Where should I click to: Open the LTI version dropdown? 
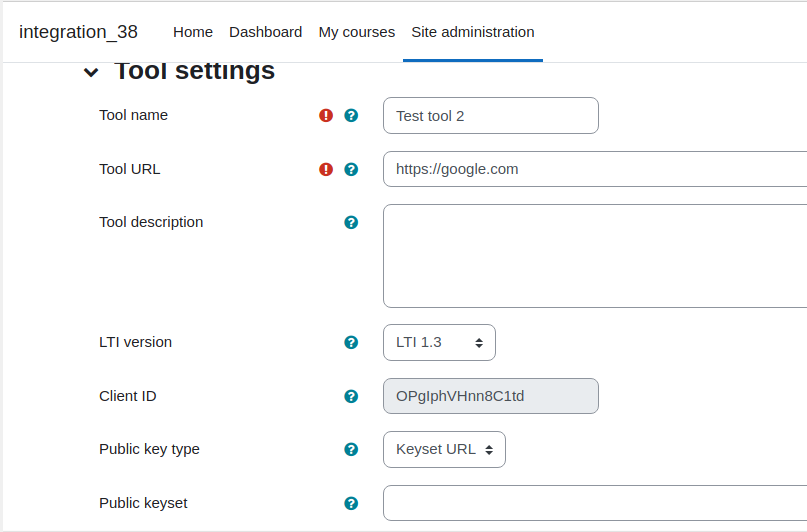439,342
